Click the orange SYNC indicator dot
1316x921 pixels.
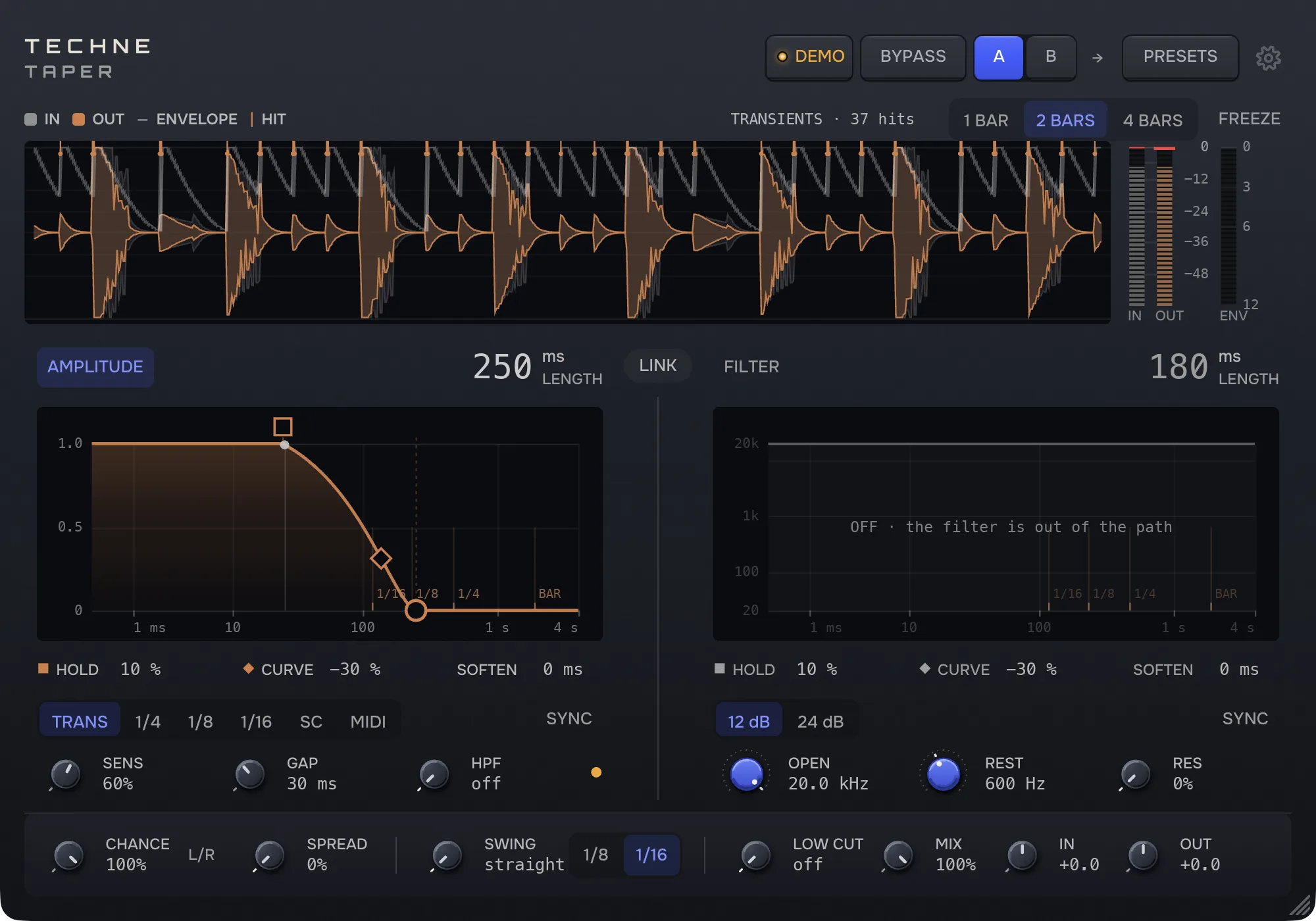pos(596,772)
